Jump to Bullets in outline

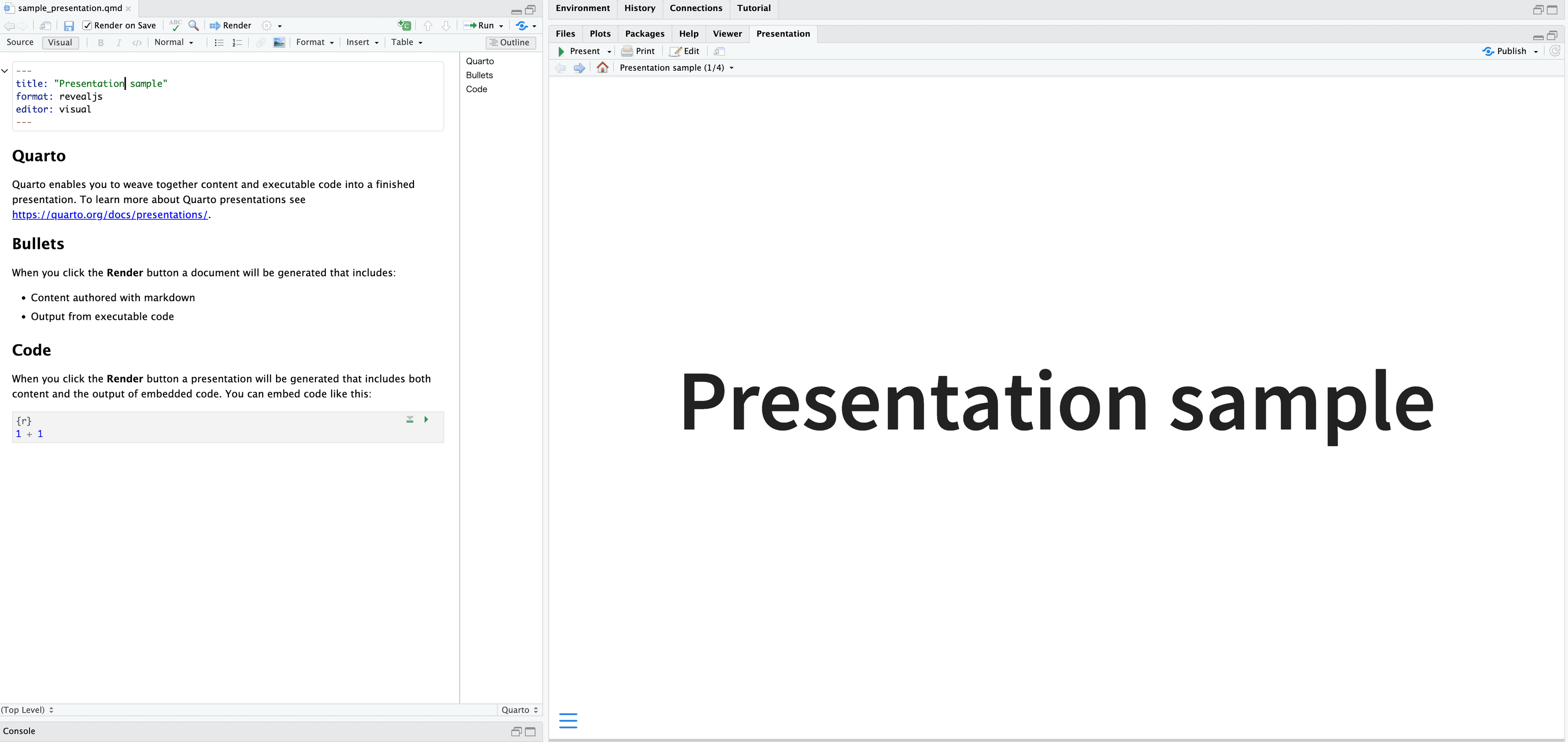tap(479, 76)
